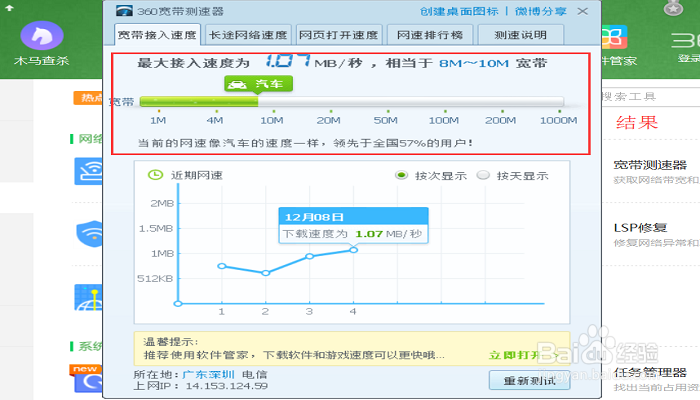Click the 重新测试 button
700x400 pixels.
(529, 380)
